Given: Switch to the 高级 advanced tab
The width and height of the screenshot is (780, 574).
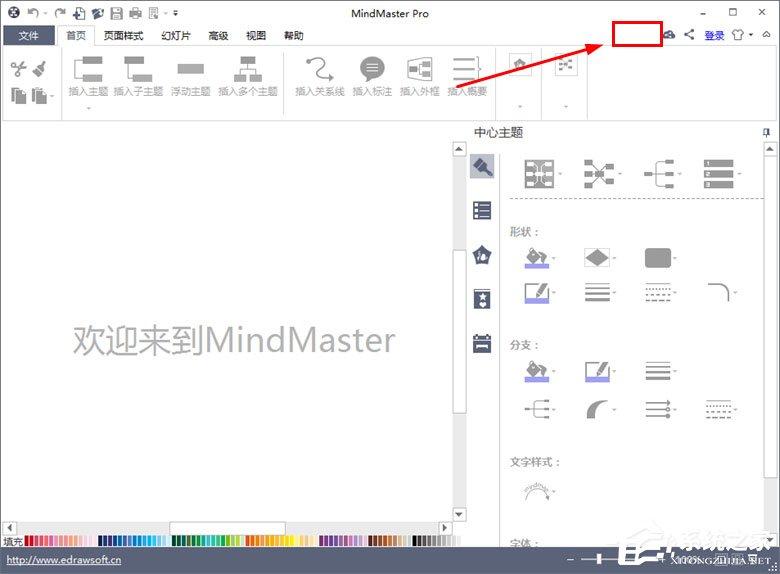Looking at the screenshot, I should tap(218, 35).
